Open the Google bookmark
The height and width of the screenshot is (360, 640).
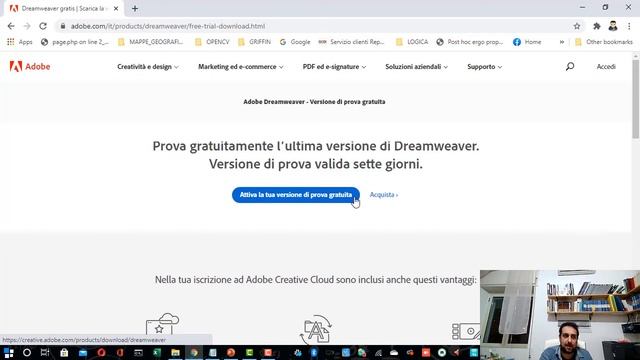(x=295, y=42)
